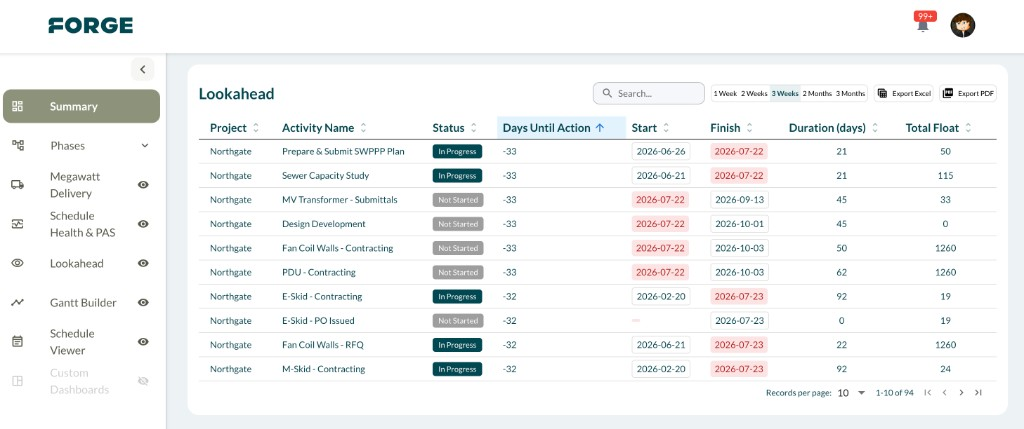Open the Schedule Viewer page
The width and height of the screenshot is (1024, 429).
tap(72, 342)
